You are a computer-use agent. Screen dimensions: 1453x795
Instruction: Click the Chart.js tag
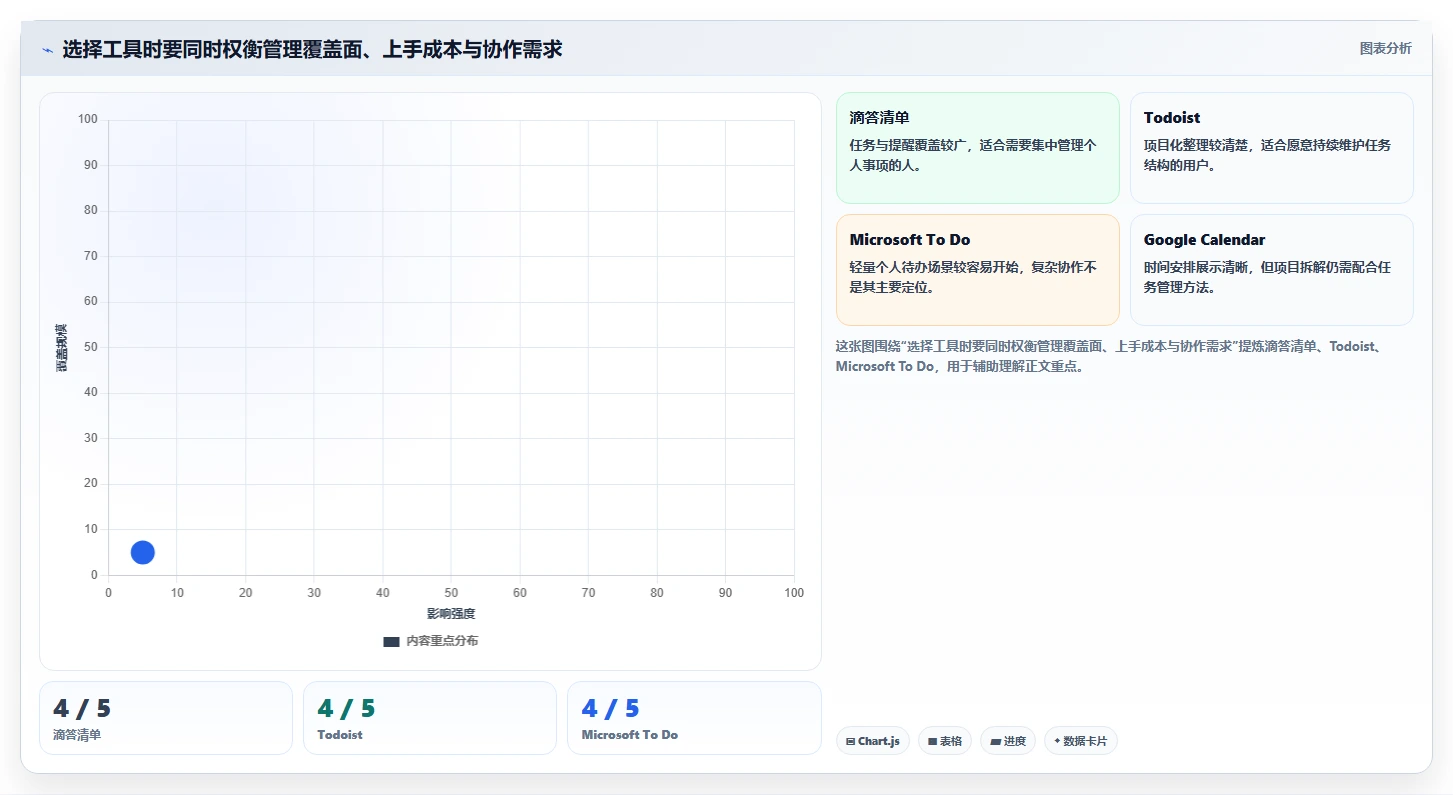click(872, 741)
